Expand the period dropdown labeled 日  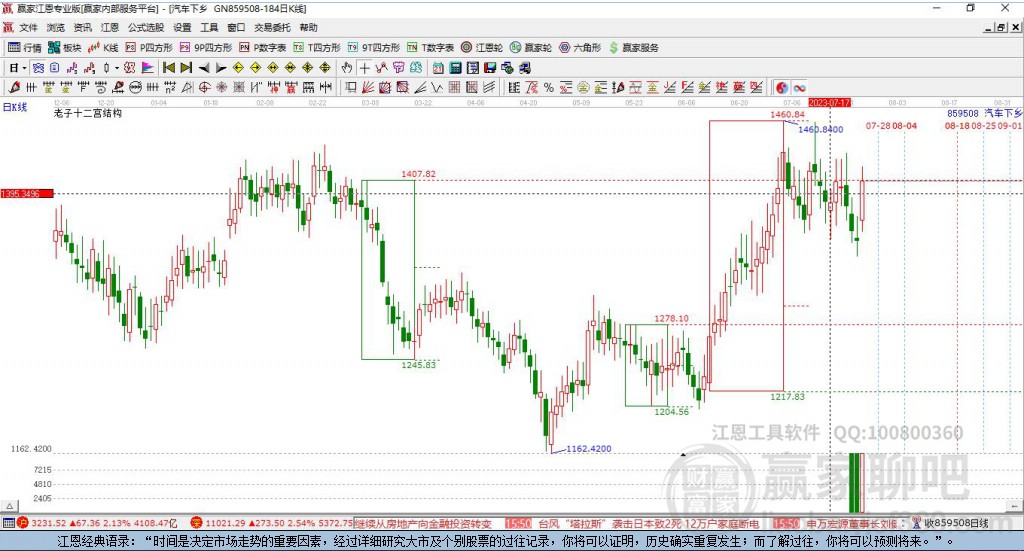pos(17,68)
